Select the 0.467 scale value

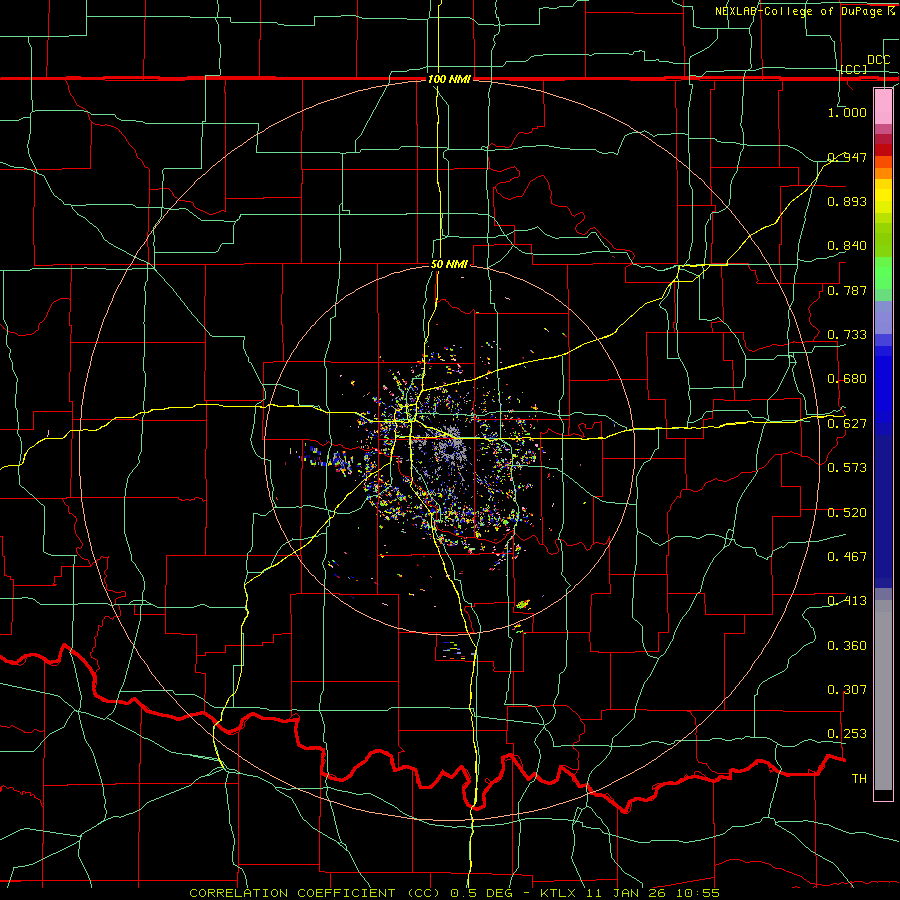(x=847, y=557)
